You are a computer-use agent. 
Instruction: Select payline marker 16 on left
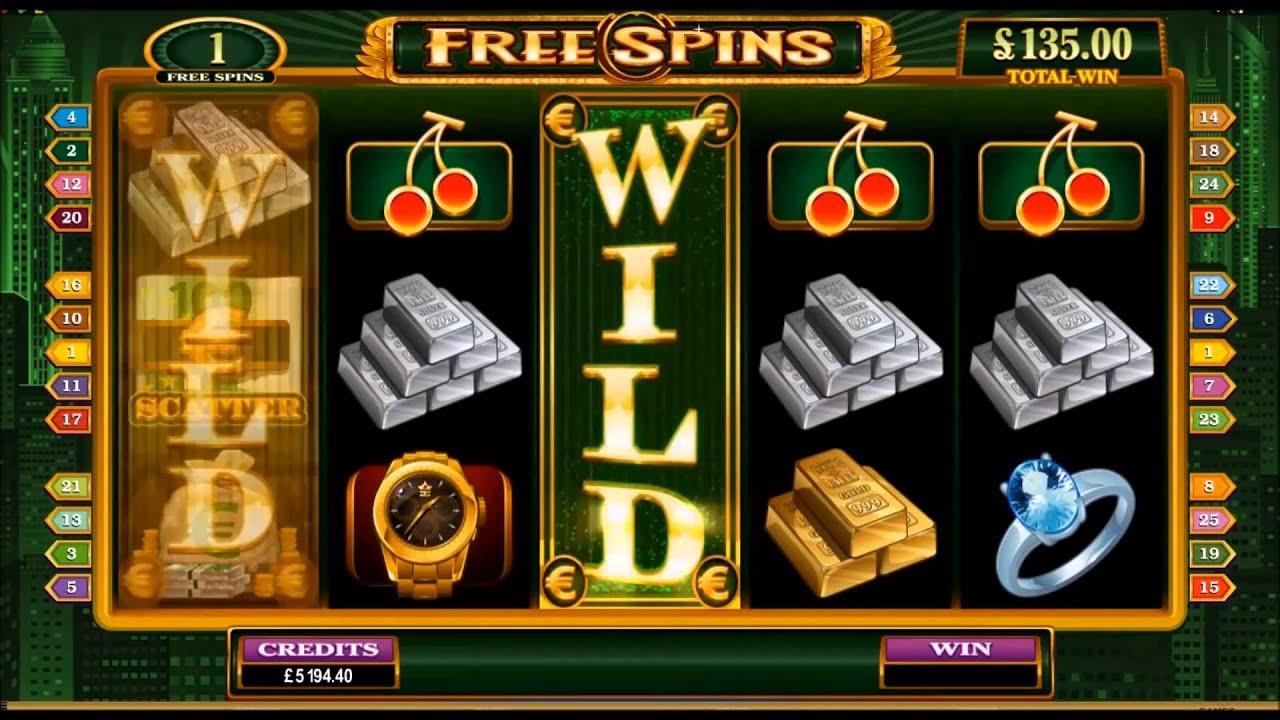click(69, 285)
